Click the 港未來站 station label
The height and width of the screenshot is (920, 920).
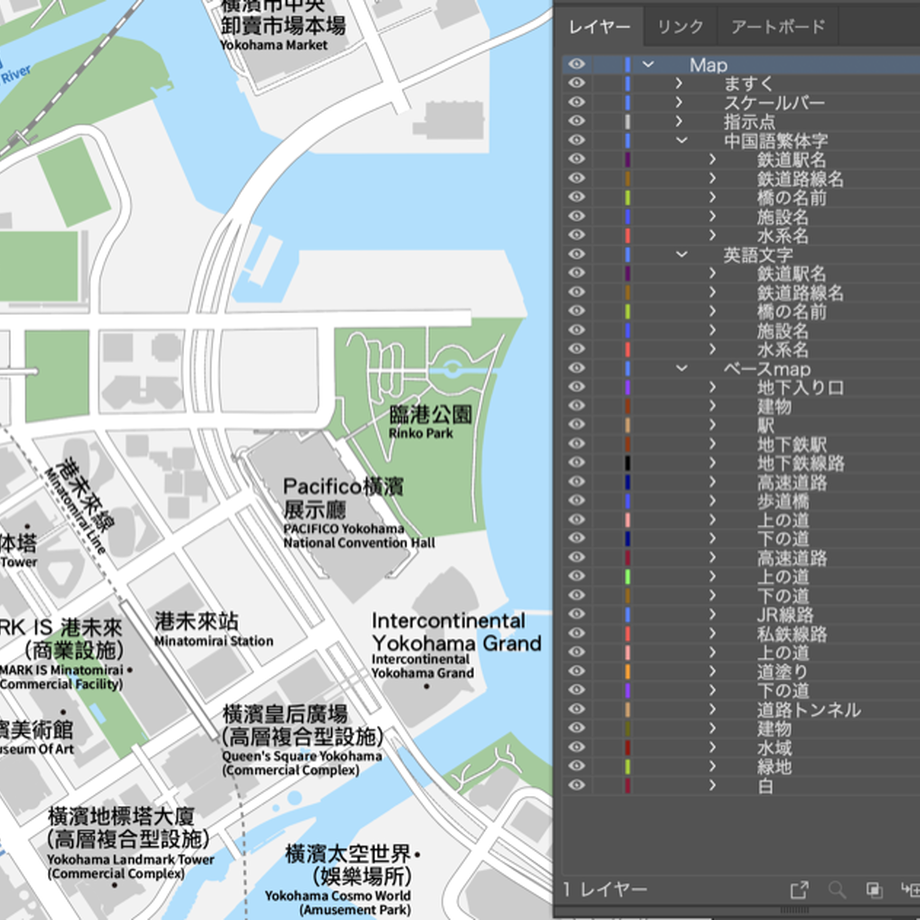coord(197,621)
